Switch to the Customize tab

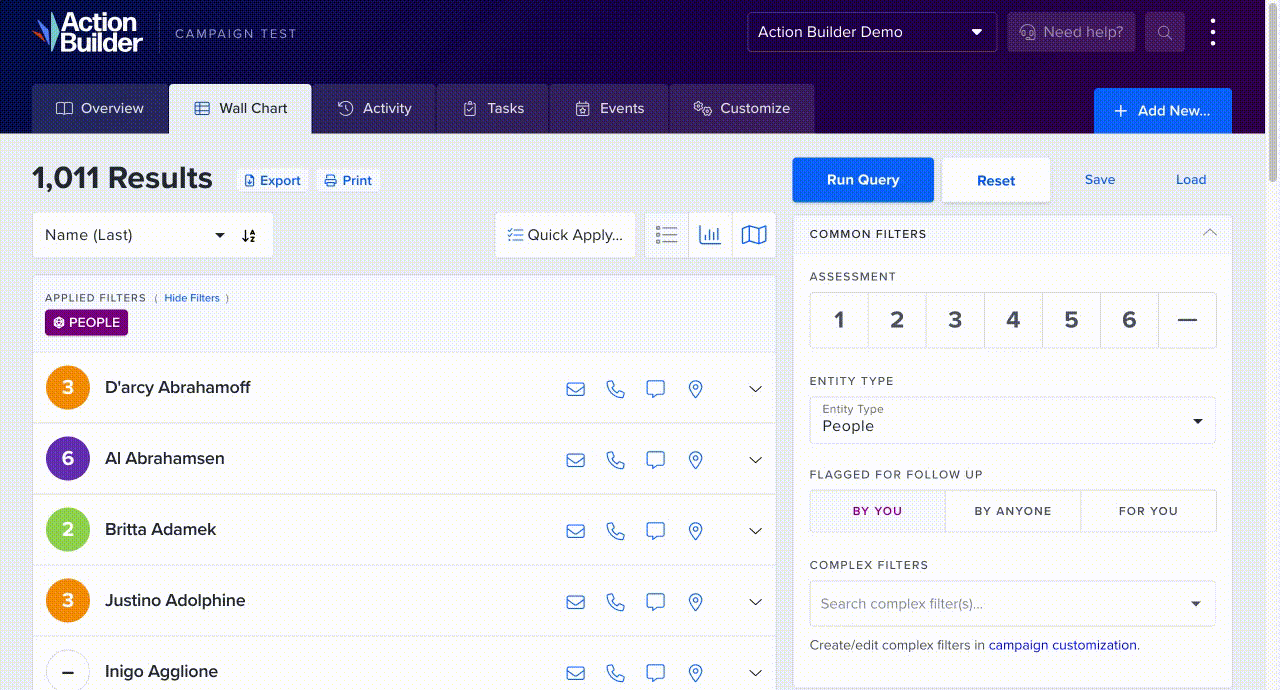pos(741,109)
